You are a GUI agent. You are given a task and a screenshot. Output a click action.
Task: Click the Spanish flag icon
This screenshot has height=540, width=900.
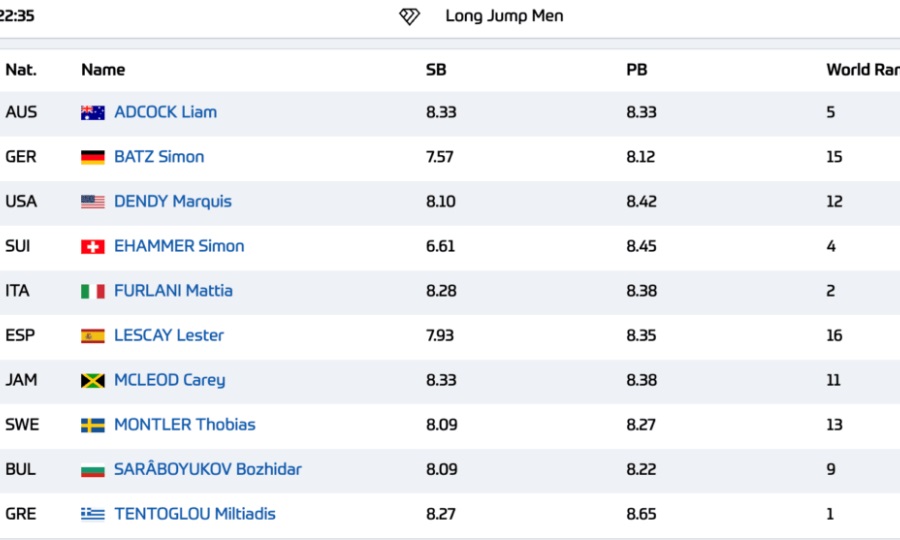[92, 336]
